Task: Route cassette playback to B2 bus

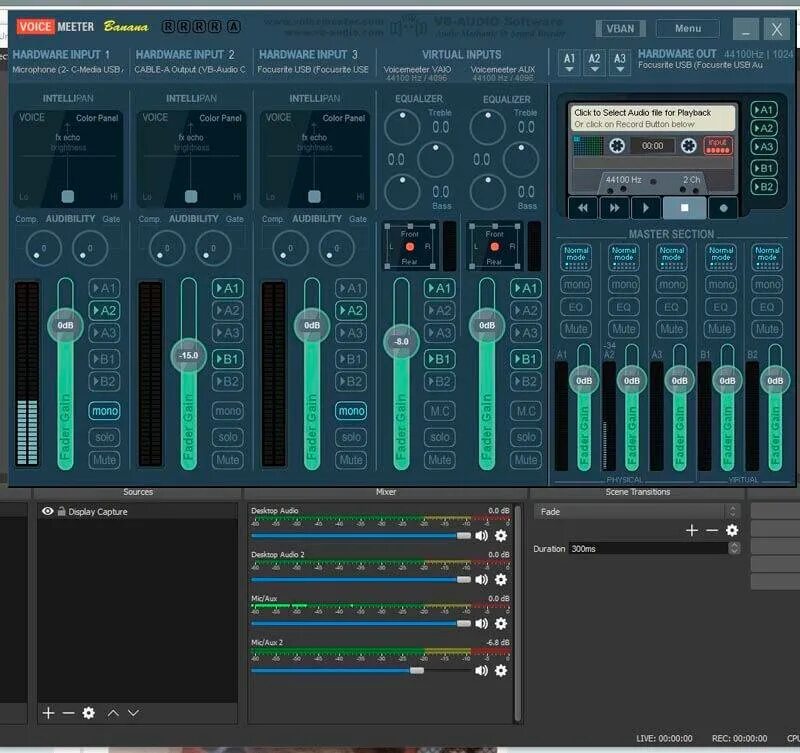Action: (764, 187)
